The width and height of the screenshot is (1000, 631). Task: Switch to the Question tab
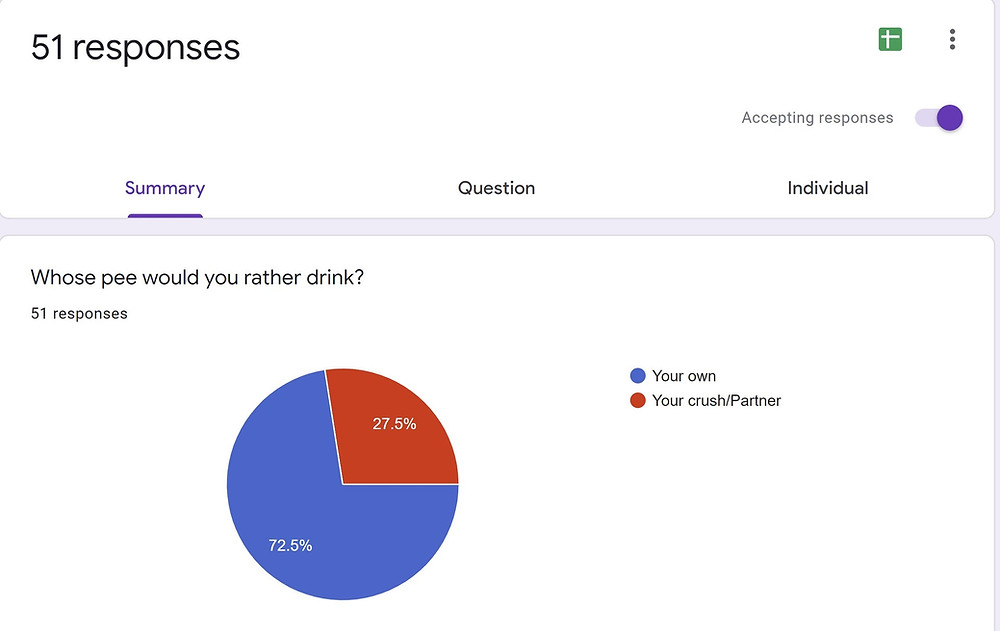pos(496,188)
